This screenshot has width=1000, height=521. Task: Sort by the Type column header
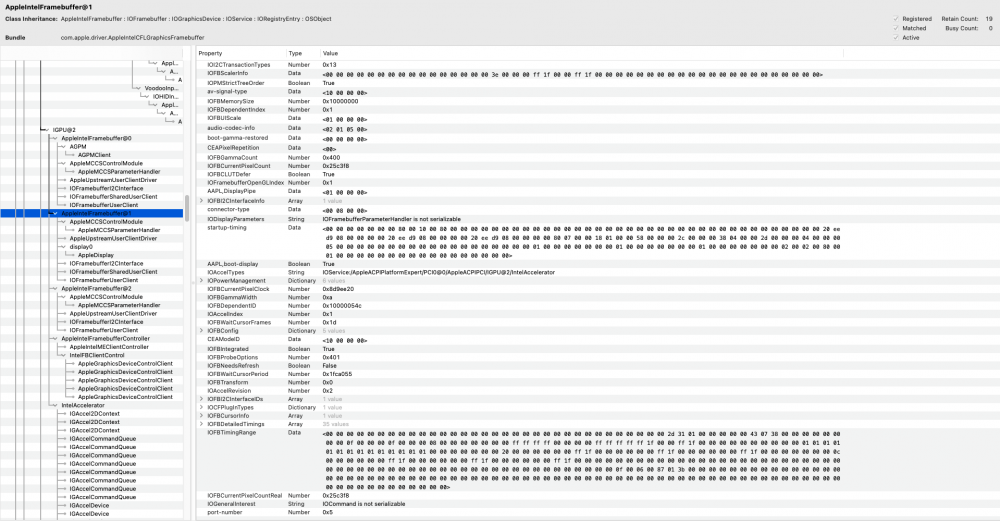[x=302, y=54]
